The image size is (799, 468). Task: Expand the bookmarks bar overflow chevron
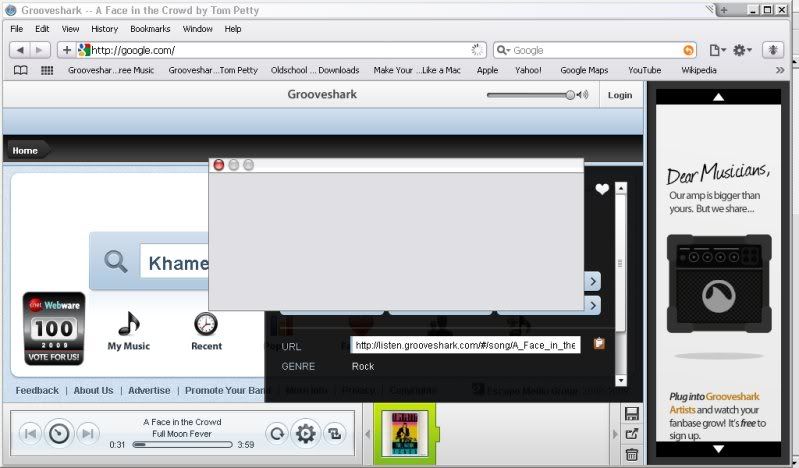coord(780,70)
